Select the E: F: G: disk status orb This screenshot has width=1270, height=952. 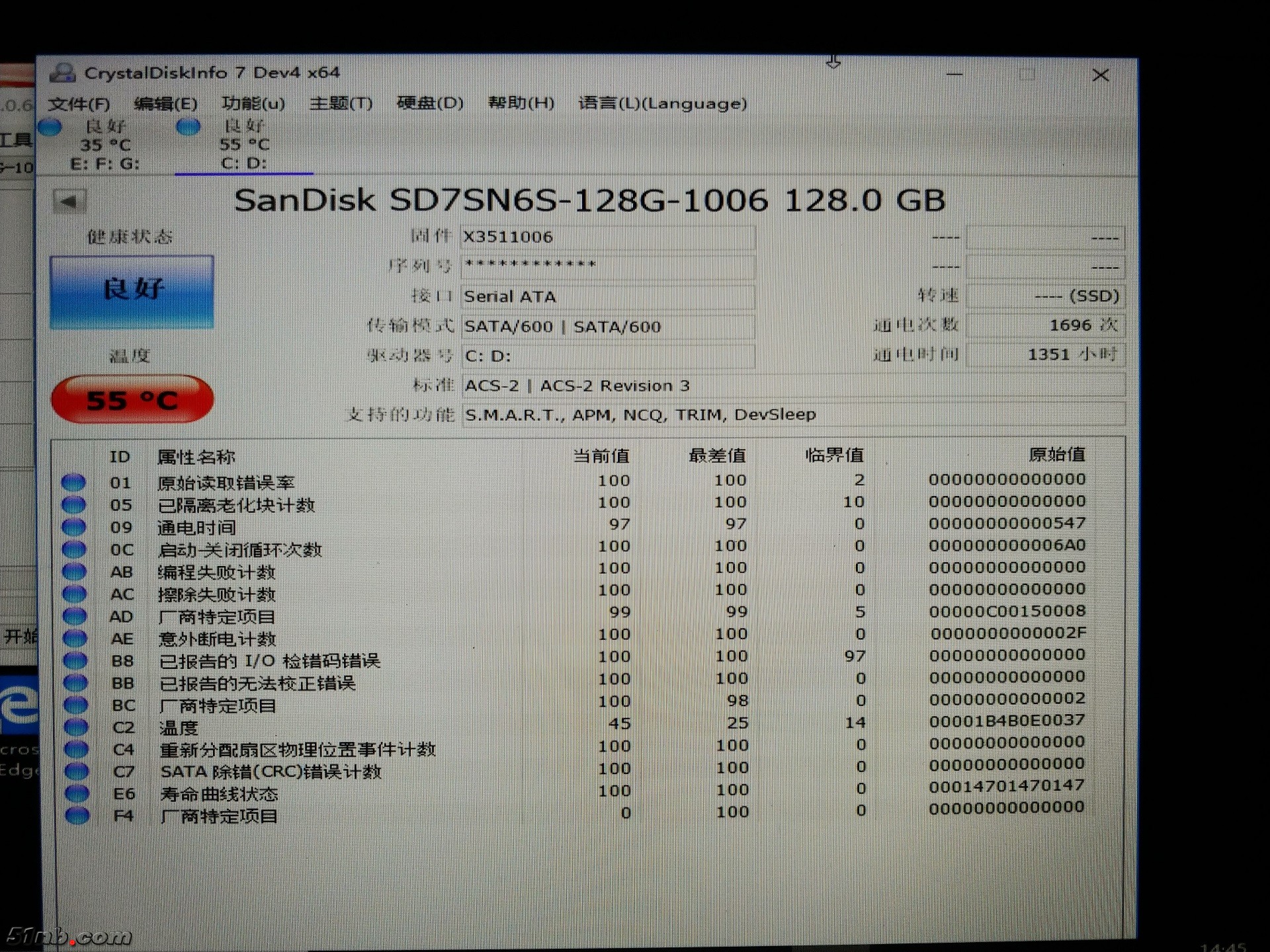click(x=50, y=127)
